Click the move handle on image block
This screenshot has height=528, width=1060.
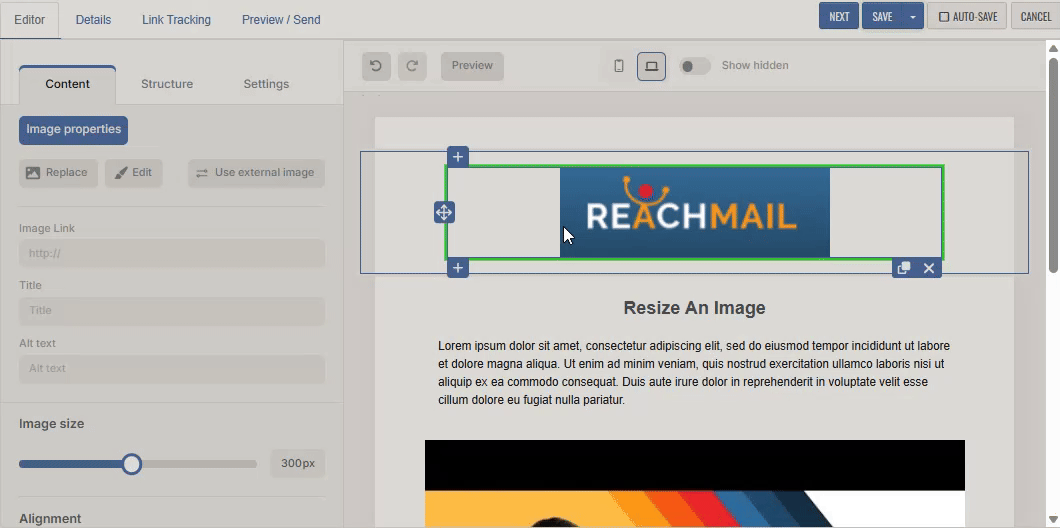tap(443, 212)
